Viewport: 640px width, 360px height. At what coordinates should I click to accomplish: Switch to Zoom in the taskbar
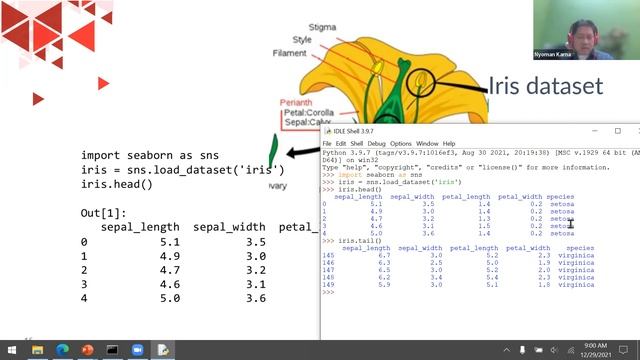(x=138, y=350)
